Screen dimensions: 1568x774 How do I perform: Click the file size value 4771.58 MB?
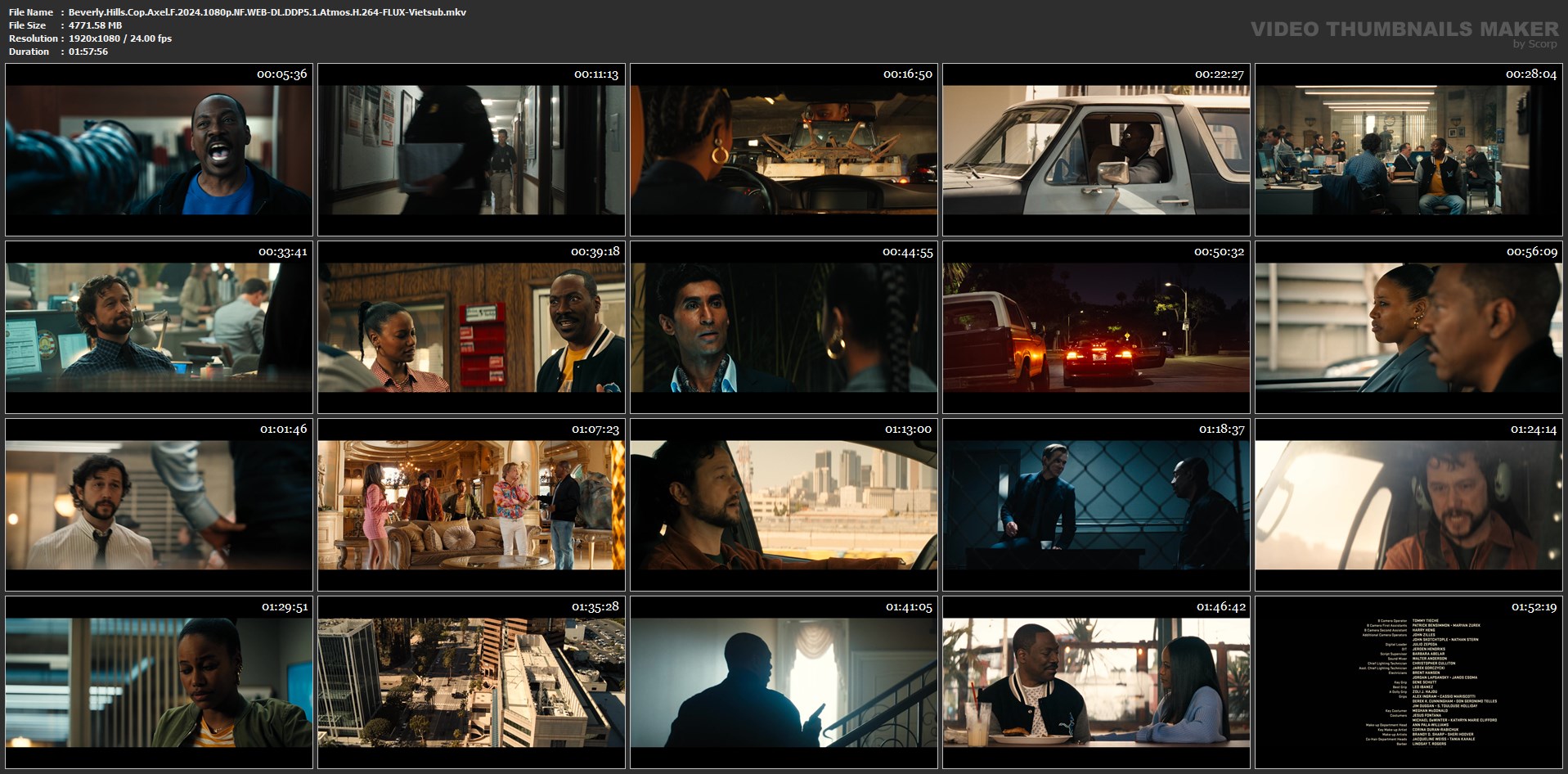[x=95, y=25]
